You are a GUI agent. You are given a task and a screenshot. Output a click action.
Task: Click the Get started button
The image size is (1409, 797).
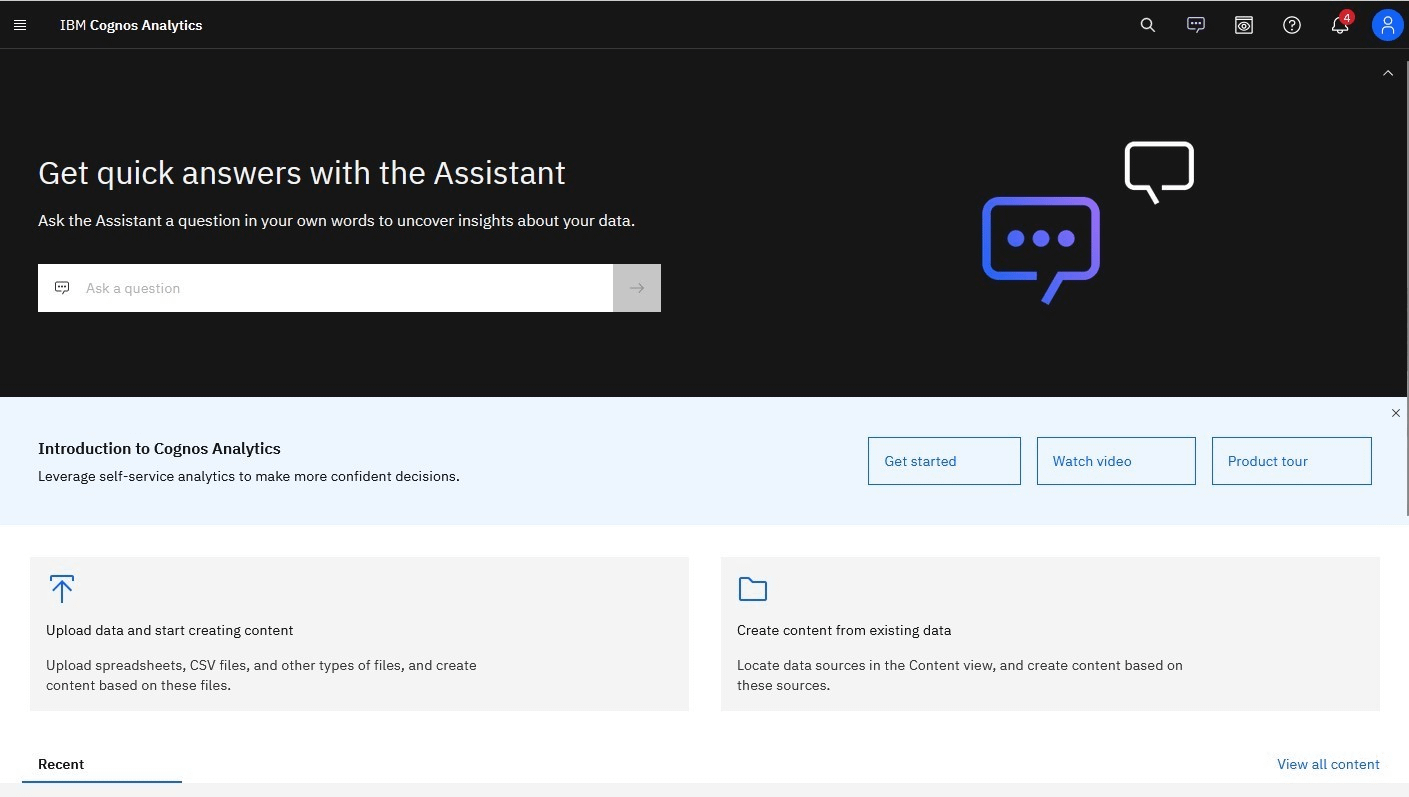click(944, 461)
